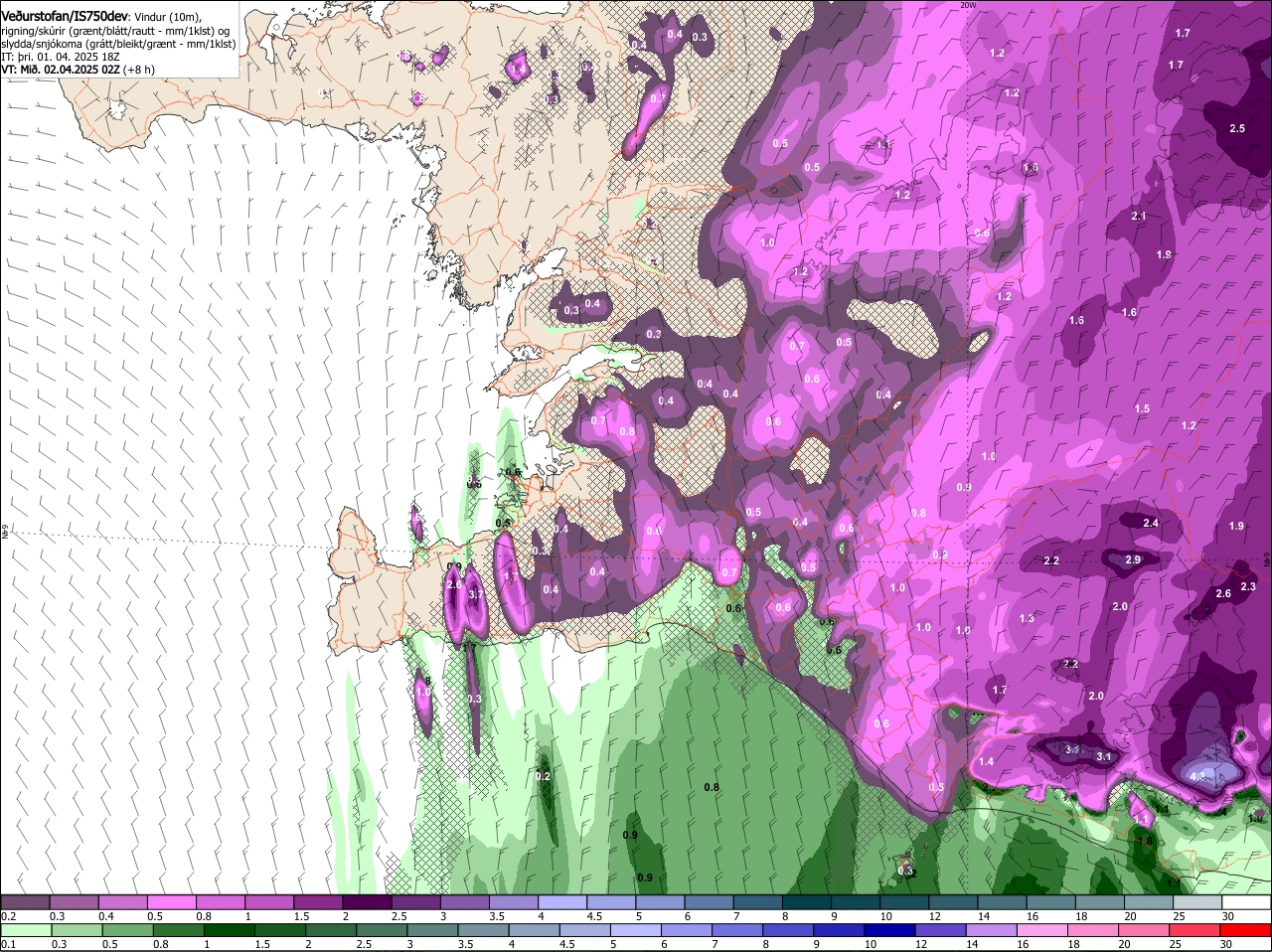Click the snow legend swatch starting at 0.5
1272x952 pixels.
pyautogui.click(x=171, y=902)
